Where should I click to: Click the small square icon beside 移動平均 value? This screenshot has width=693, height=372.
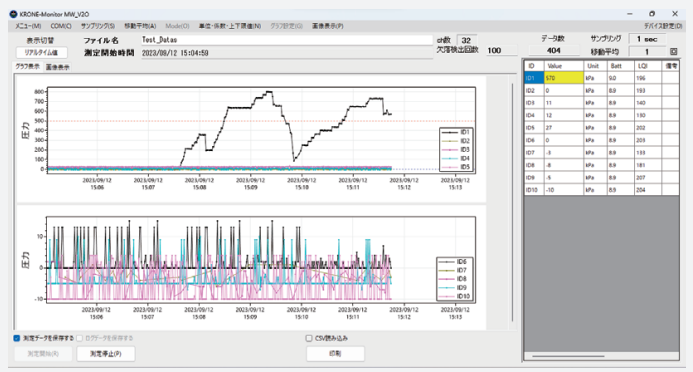(673, 52)
